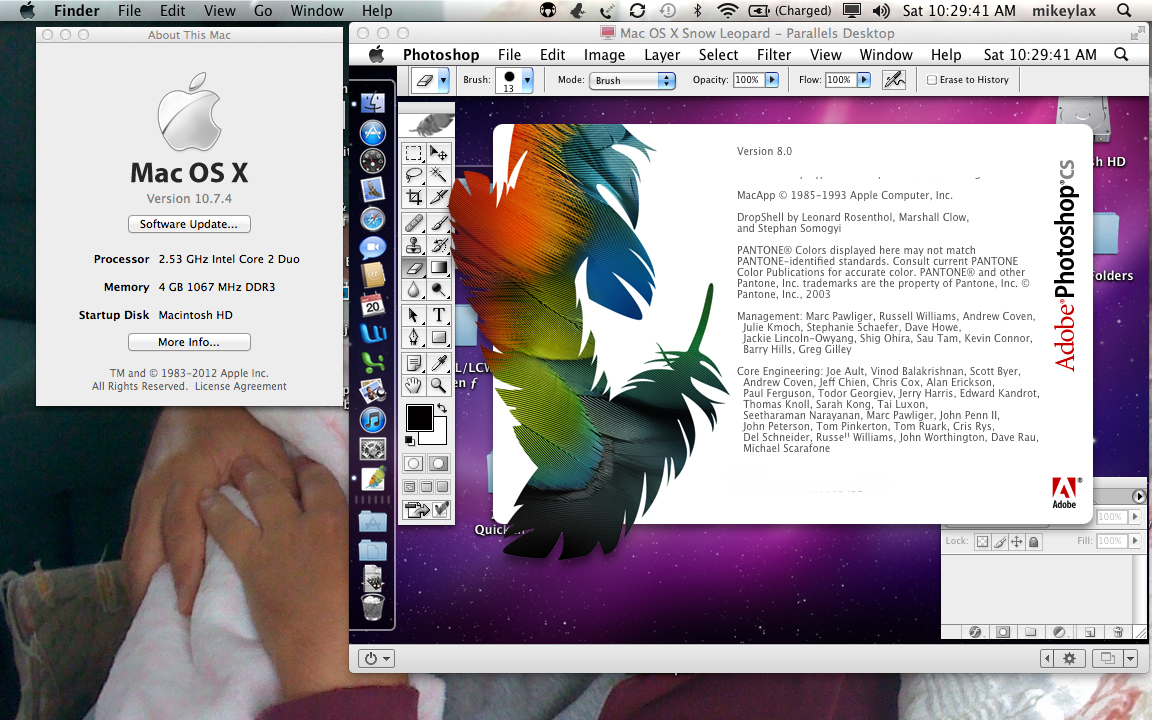Open the tool preset picker arrow

(443, 80)
